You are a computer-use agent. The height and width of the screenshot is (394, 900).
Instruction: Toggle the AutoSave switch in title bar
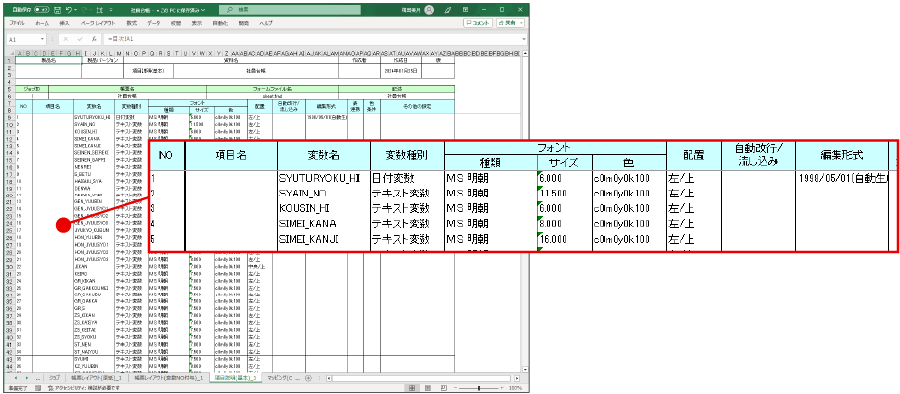point(41,10)
